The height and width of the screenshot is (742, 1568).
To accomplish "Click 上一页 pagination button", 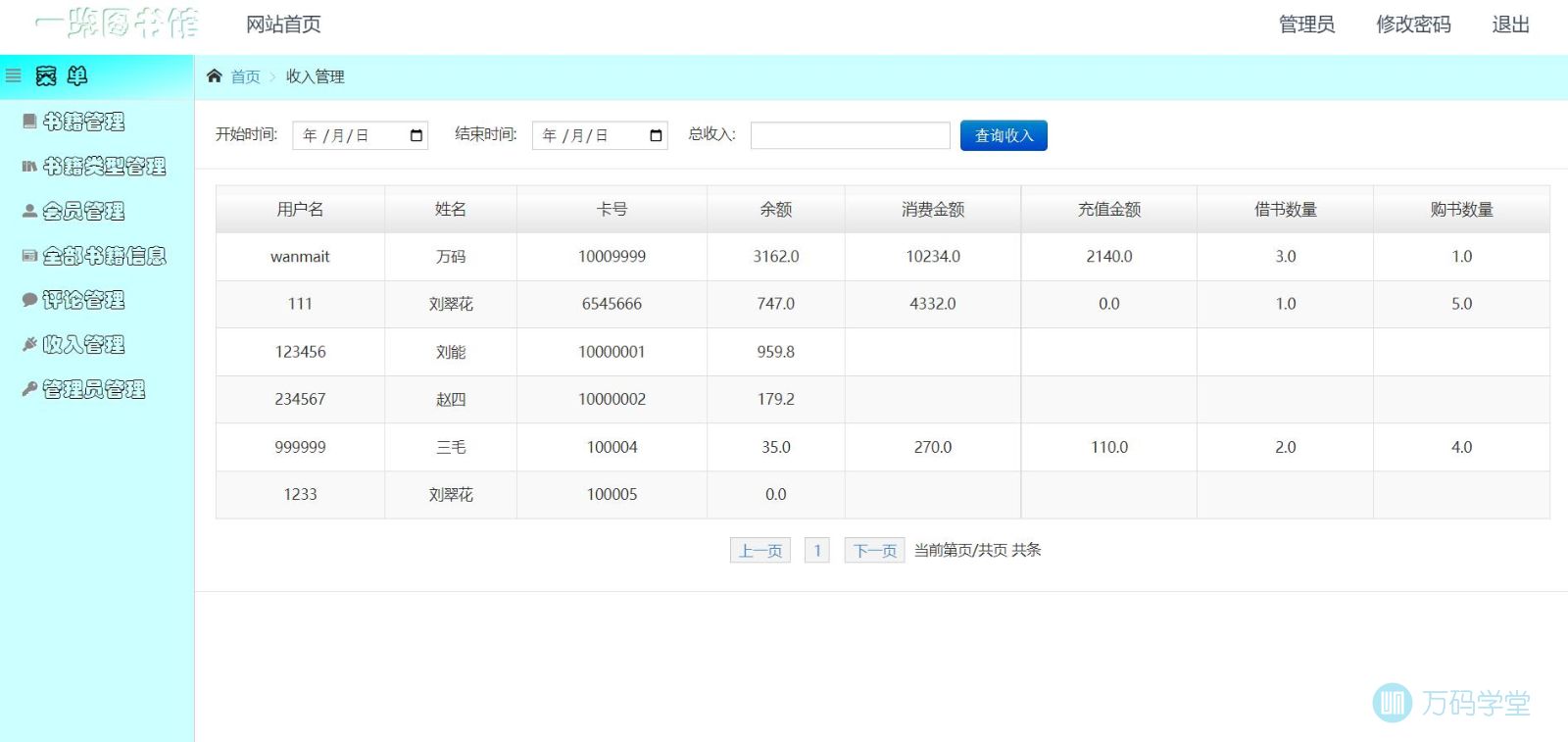I will pyautogui.click(x=760, y=551).
